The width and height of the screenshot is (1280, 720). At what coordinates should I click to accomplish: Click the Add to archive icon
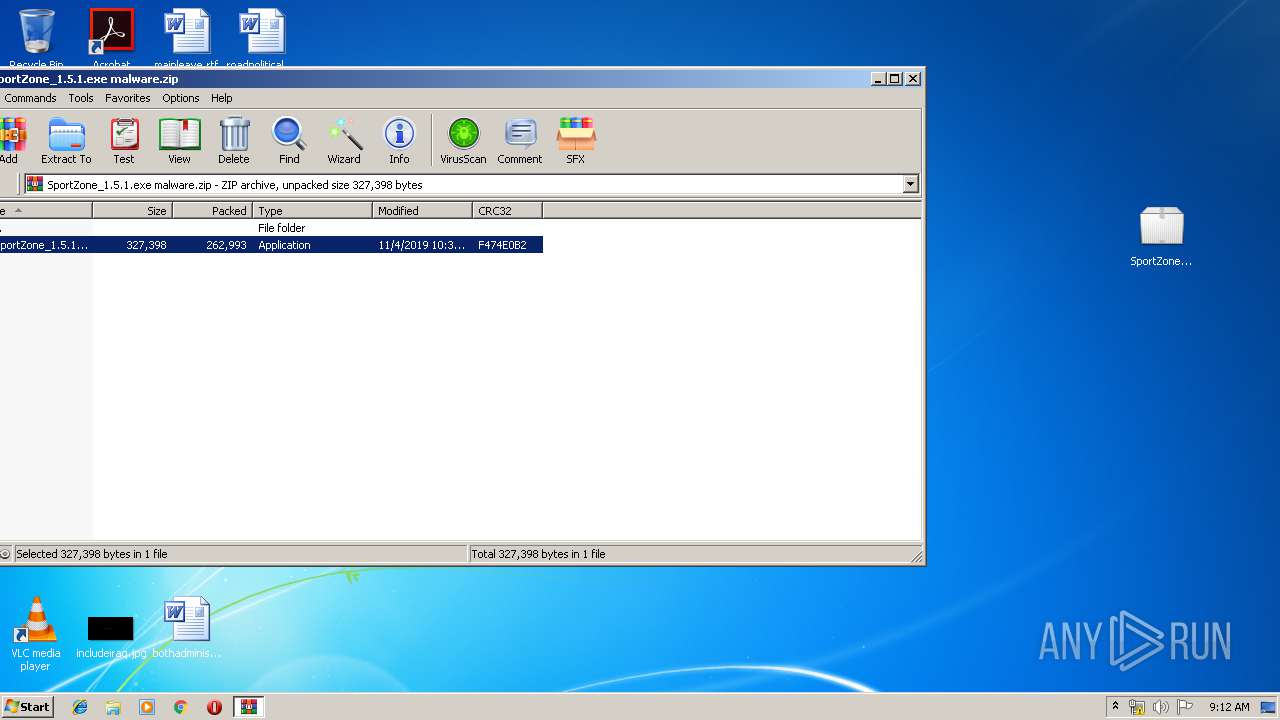10,141
